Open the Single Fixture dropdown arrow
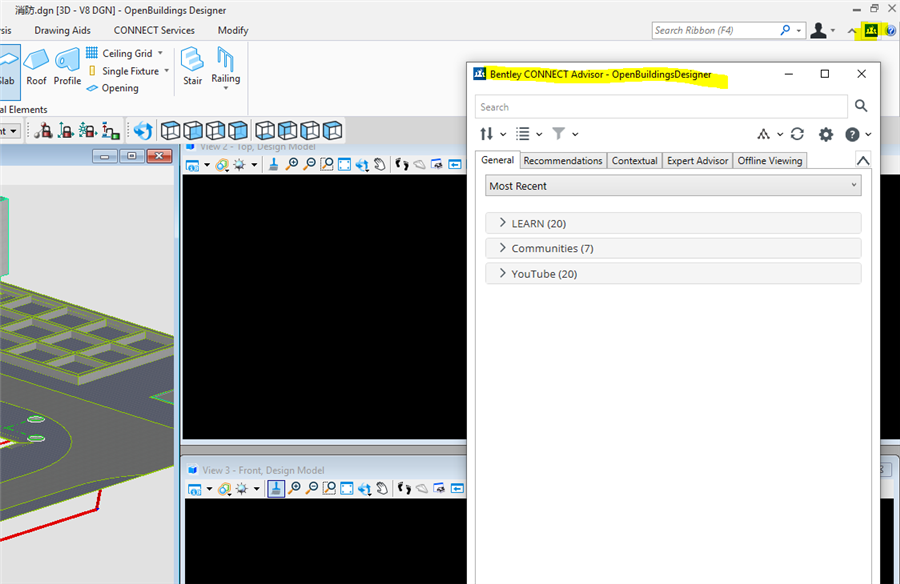The image size is (900, 584). tap(166, 71)
